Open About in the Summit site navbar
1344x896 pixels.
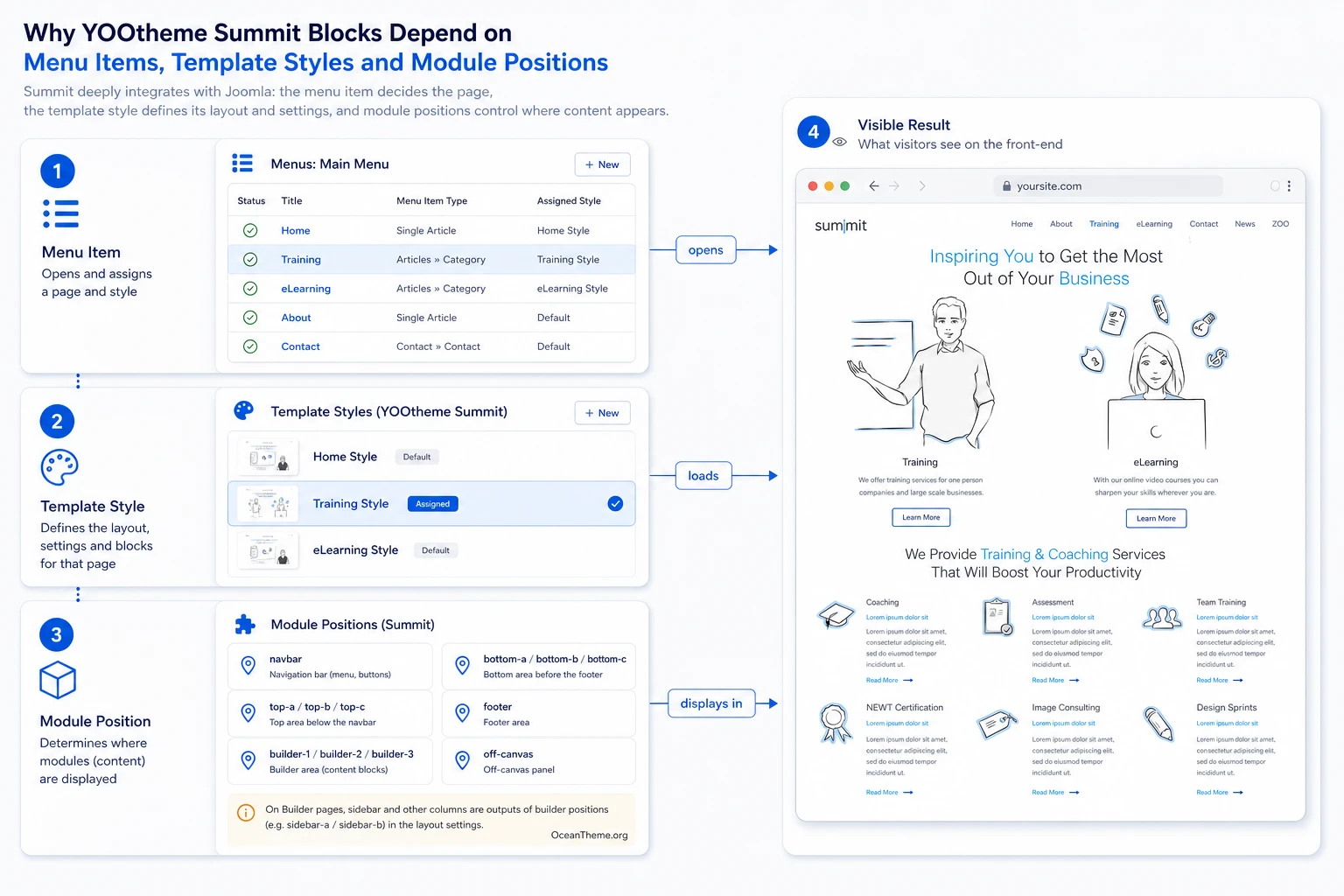(x=1061, y=224)
